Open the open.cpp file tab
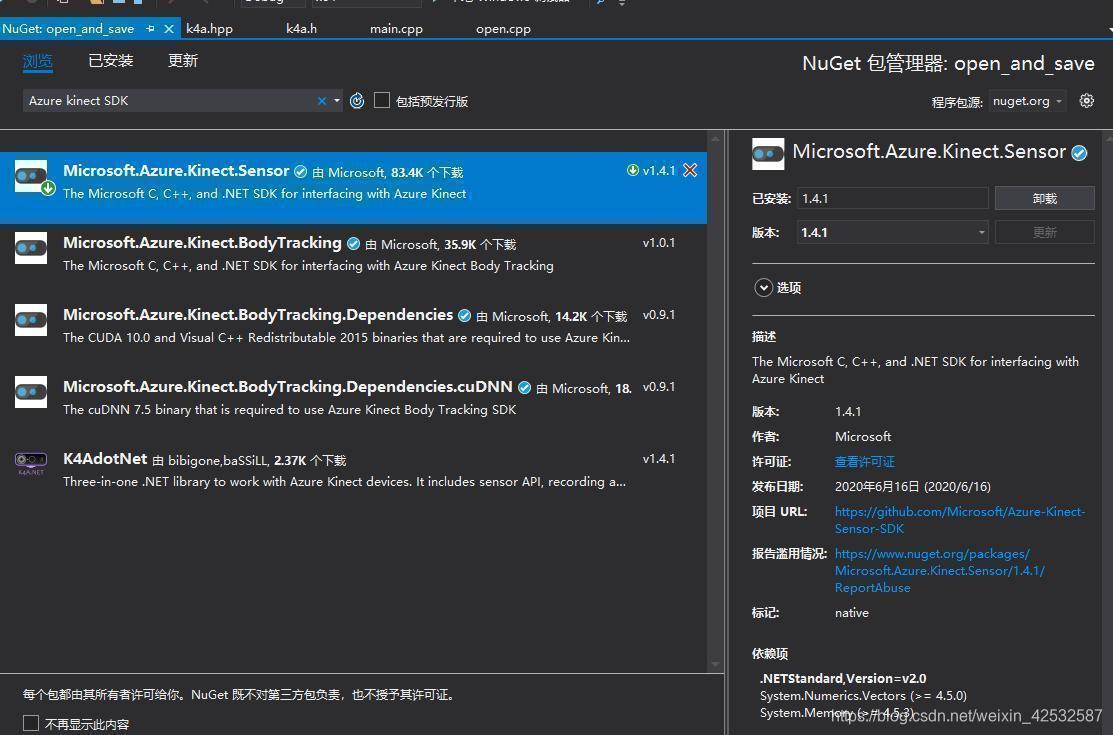The width and height of the screenshot is (1113, 735). click(503, 28)
